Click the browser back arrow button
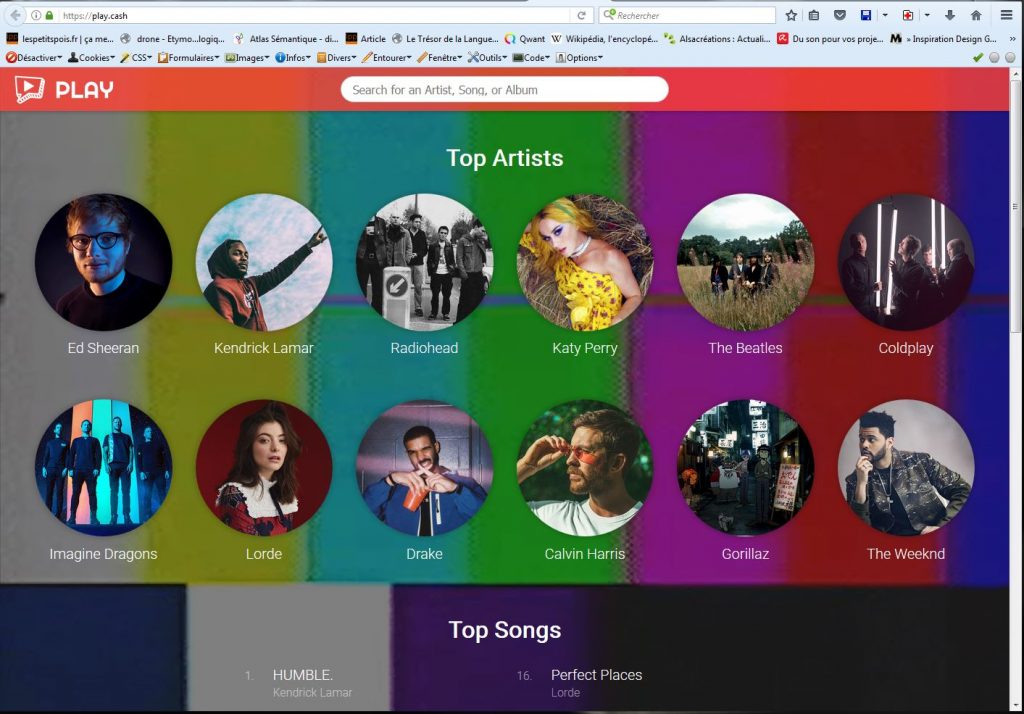 (x=15, y=16)
